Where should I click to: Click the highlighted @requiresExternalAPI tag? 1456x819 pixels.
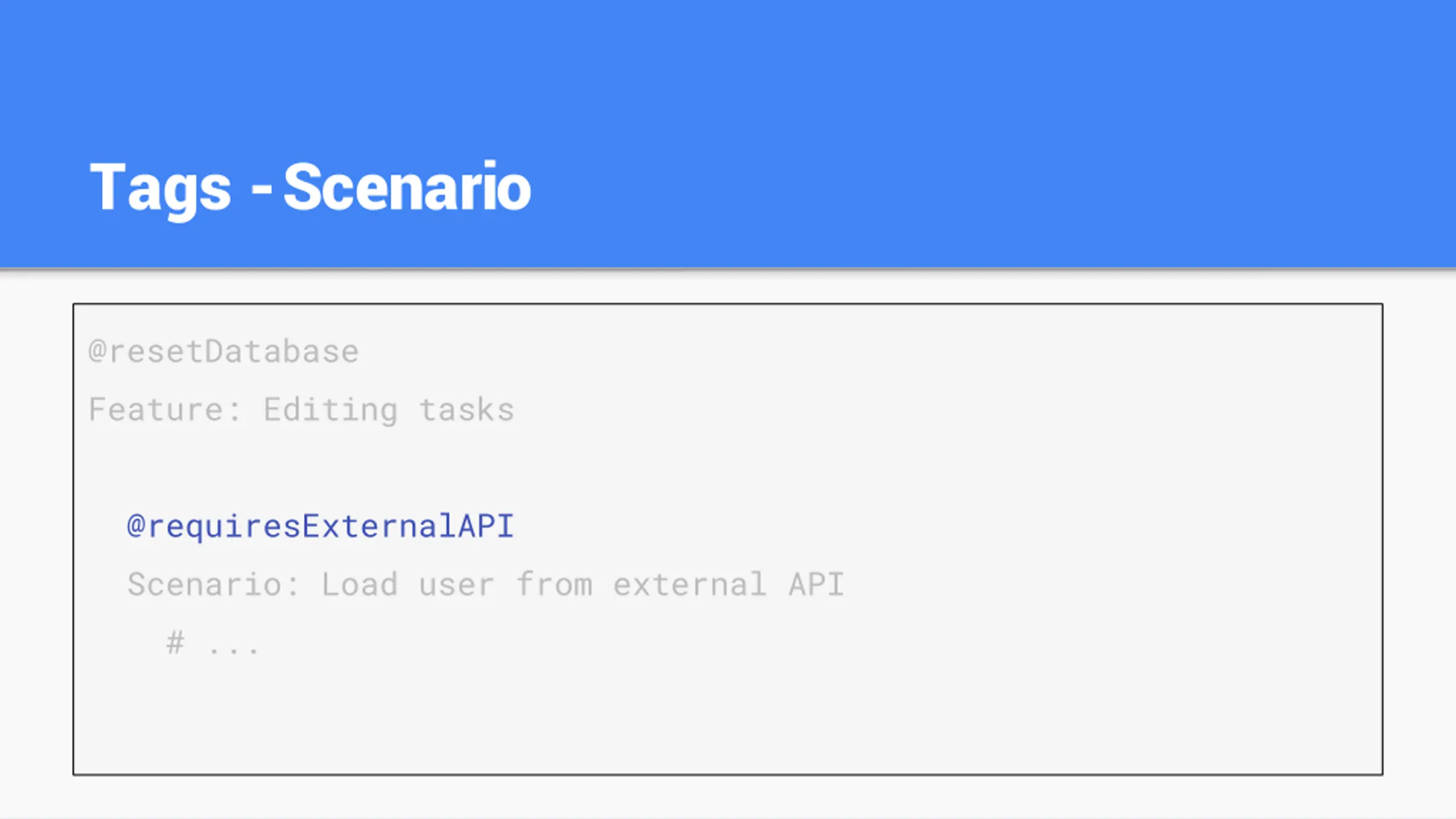pyautogui.click(x=321, y=526)
